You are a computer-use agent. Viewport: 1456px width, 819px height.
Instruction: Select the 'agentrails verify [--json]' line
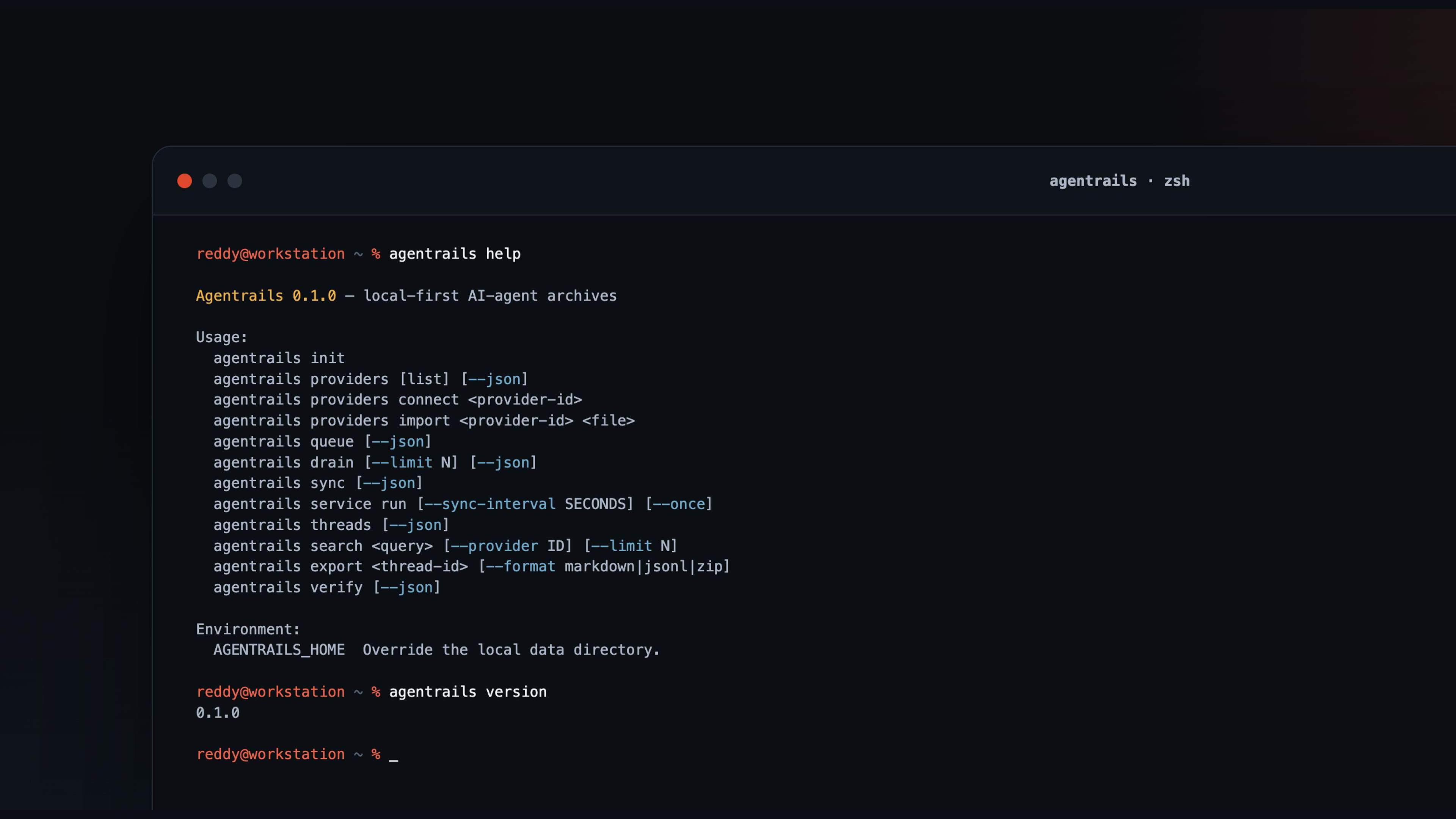tap(327, 587)
